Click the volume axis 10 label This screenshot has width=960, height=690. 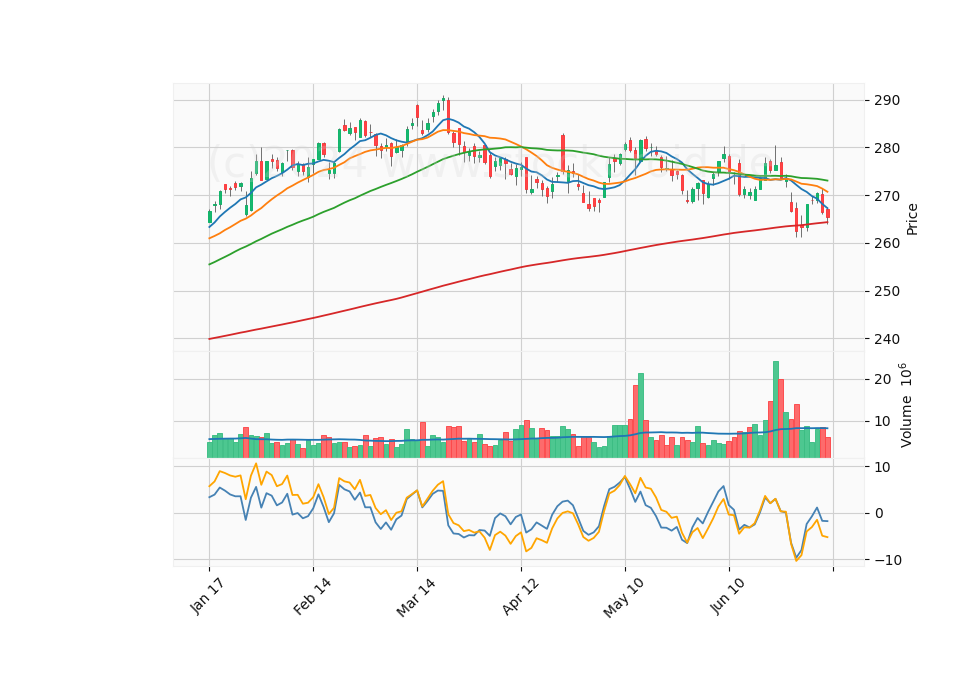tap(882, 421)
